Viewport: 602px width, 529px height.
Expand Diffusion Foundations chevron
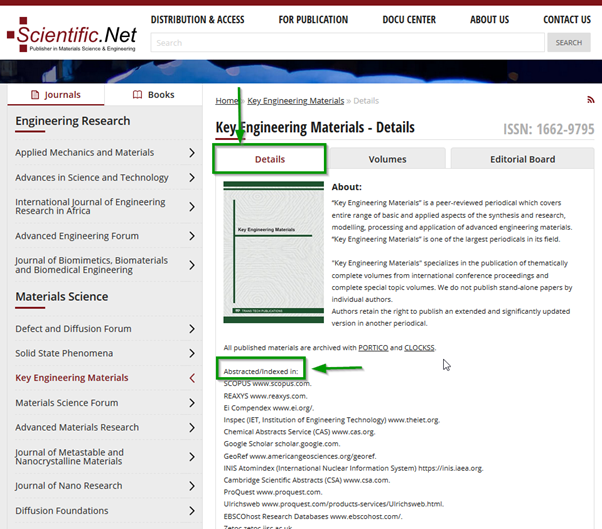coord(192,511)
